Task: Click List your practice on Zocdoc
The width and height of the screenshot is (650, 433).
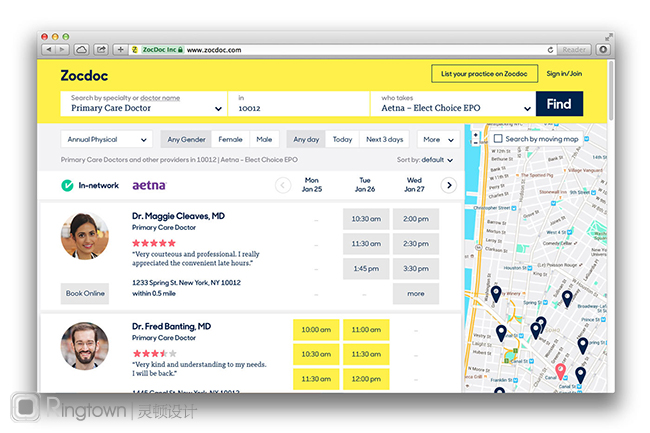Action: coord(484,74)
